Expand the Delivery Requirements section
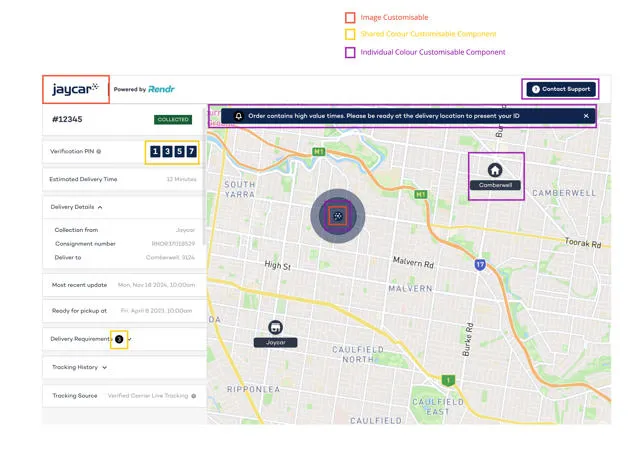 pos(130,339)
